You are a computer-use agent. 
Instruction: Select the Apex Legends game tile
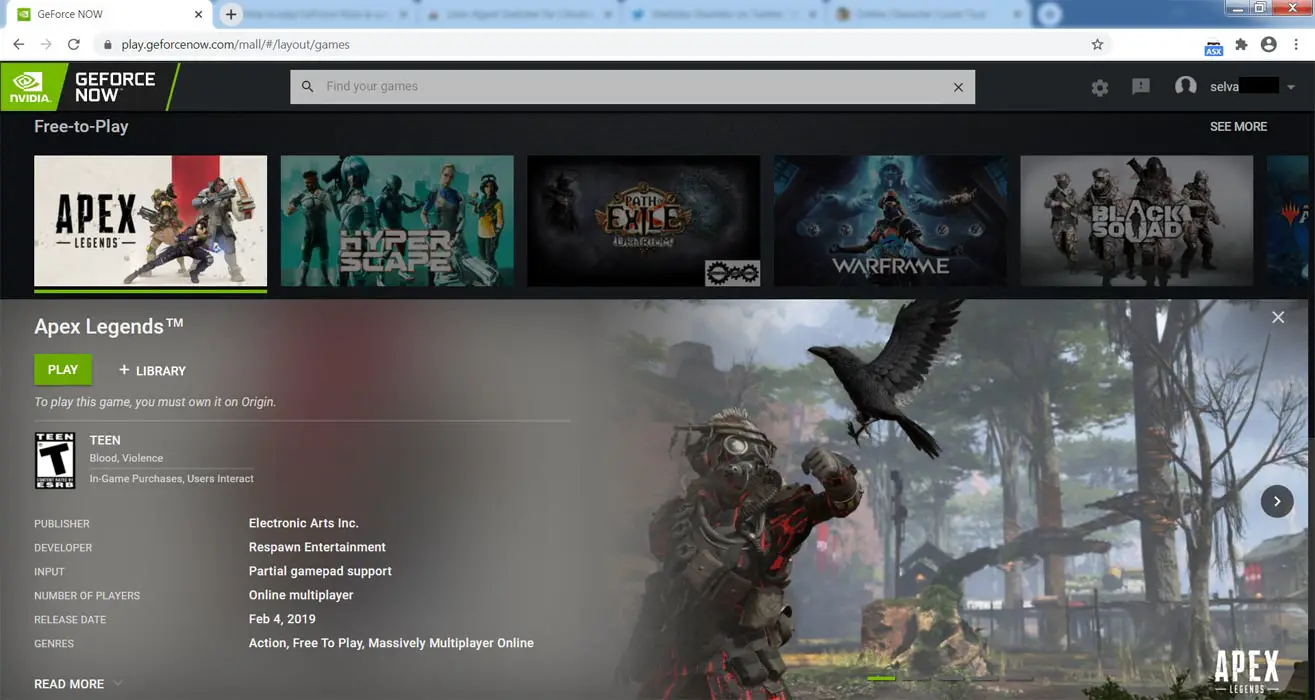[x=151, y=221]
